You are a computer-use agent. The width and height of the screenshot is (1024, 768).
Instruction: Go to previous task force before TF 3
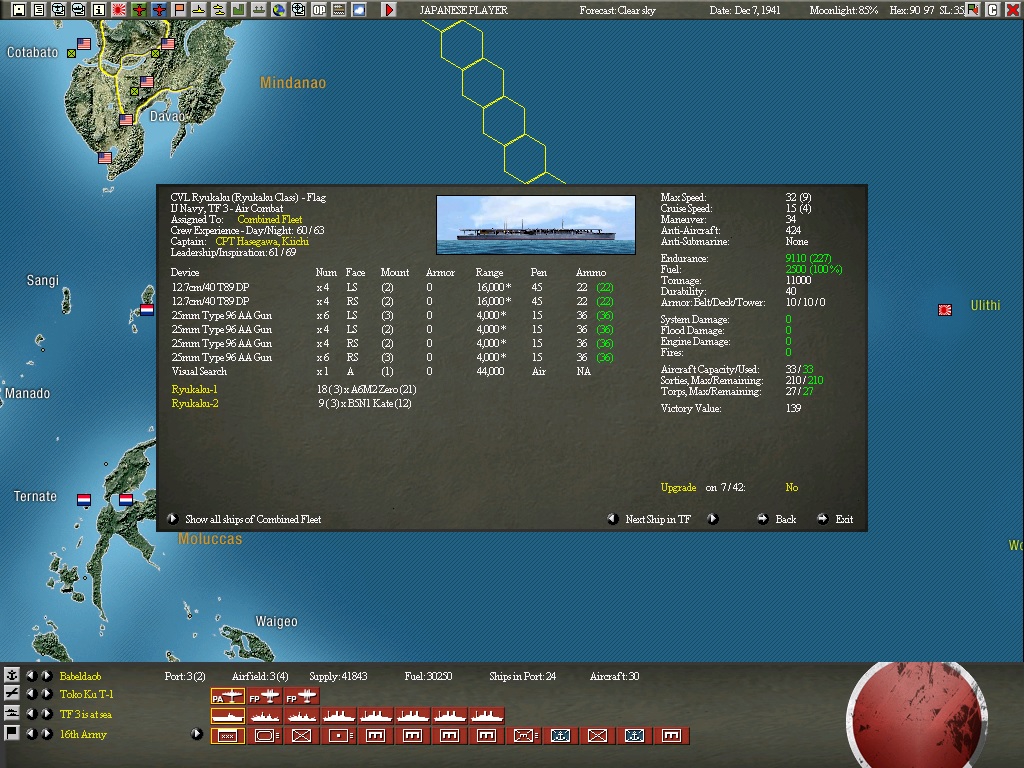coord(31,714)
